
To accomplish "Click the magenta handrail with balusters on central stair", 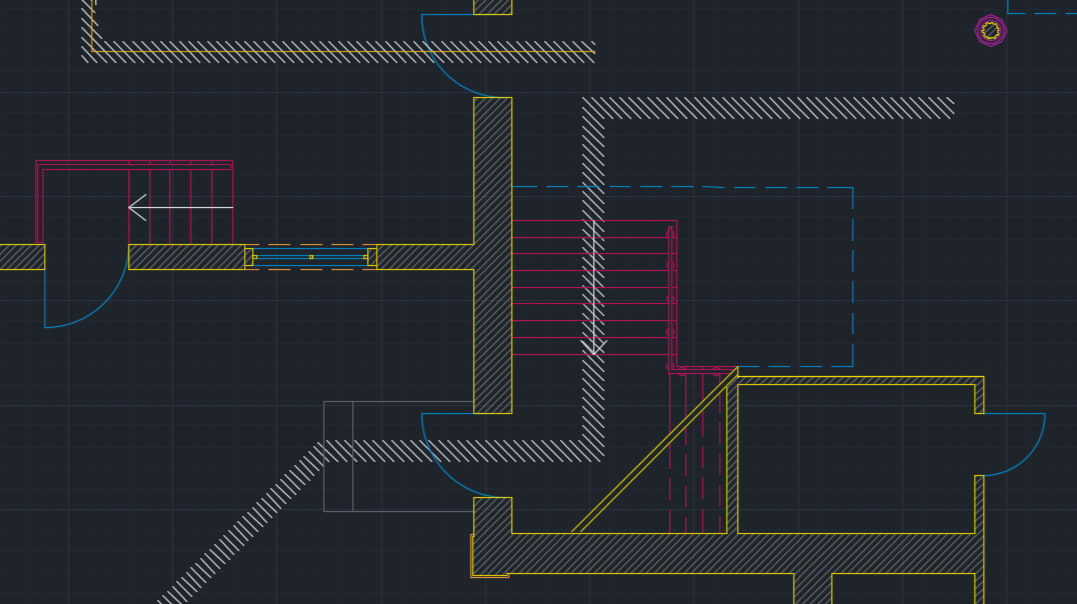I will click(671, 300).
